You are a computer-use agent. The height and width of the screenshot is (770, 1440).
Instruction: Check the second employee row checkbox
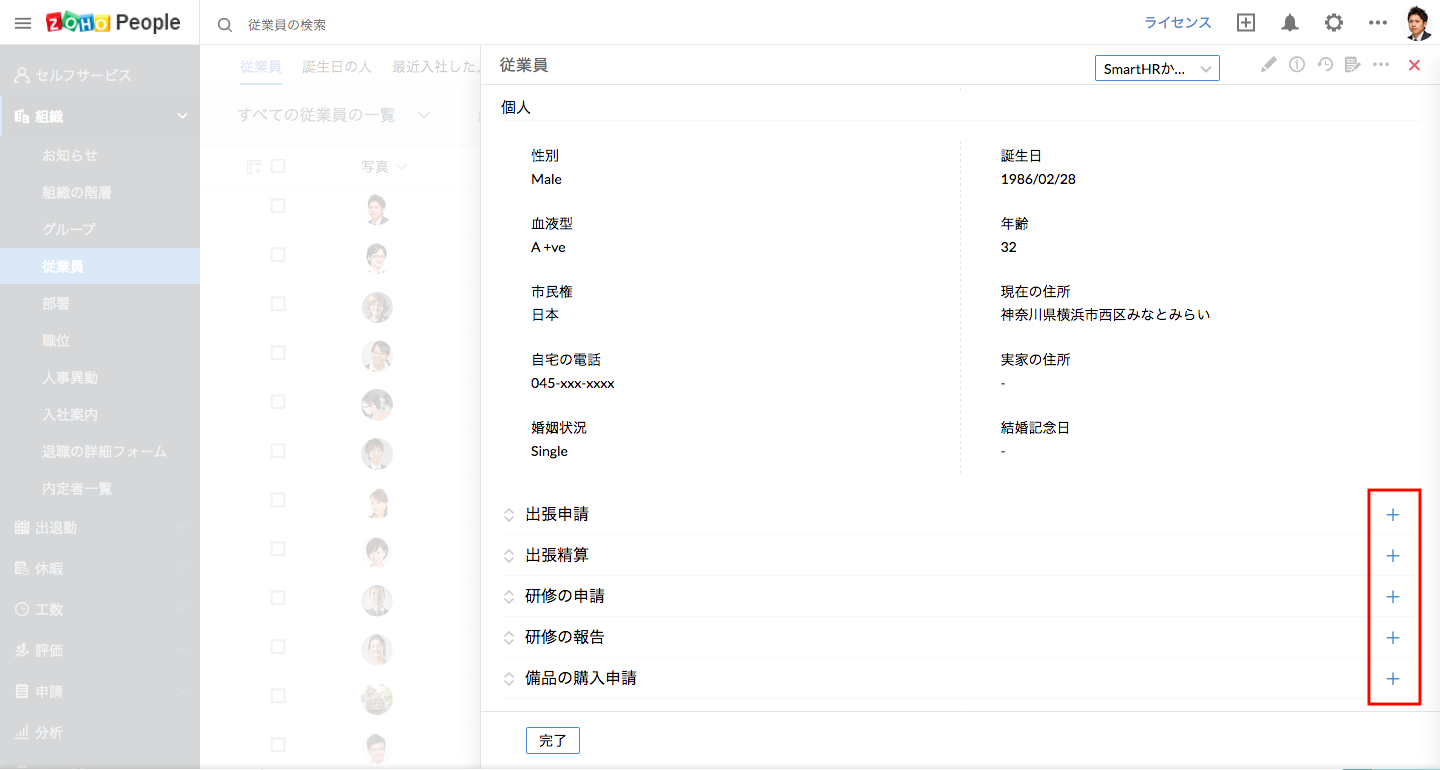[x=278, y=255]
